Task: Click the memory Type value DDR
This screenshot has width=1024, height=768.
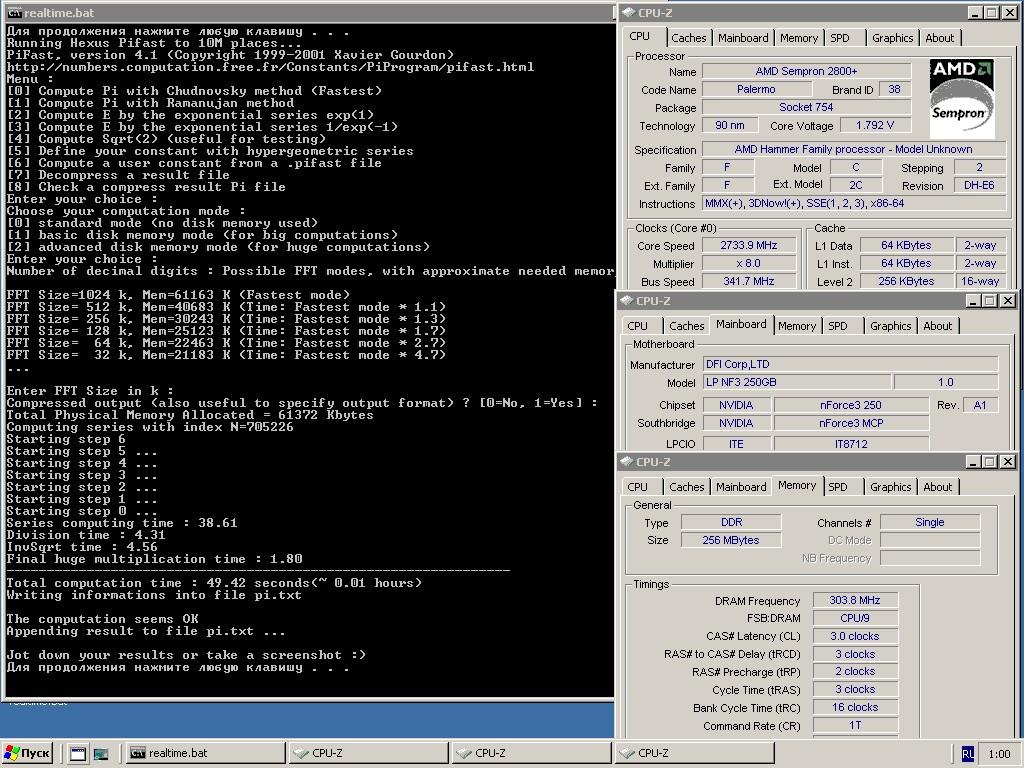Action: coord(731,522)
